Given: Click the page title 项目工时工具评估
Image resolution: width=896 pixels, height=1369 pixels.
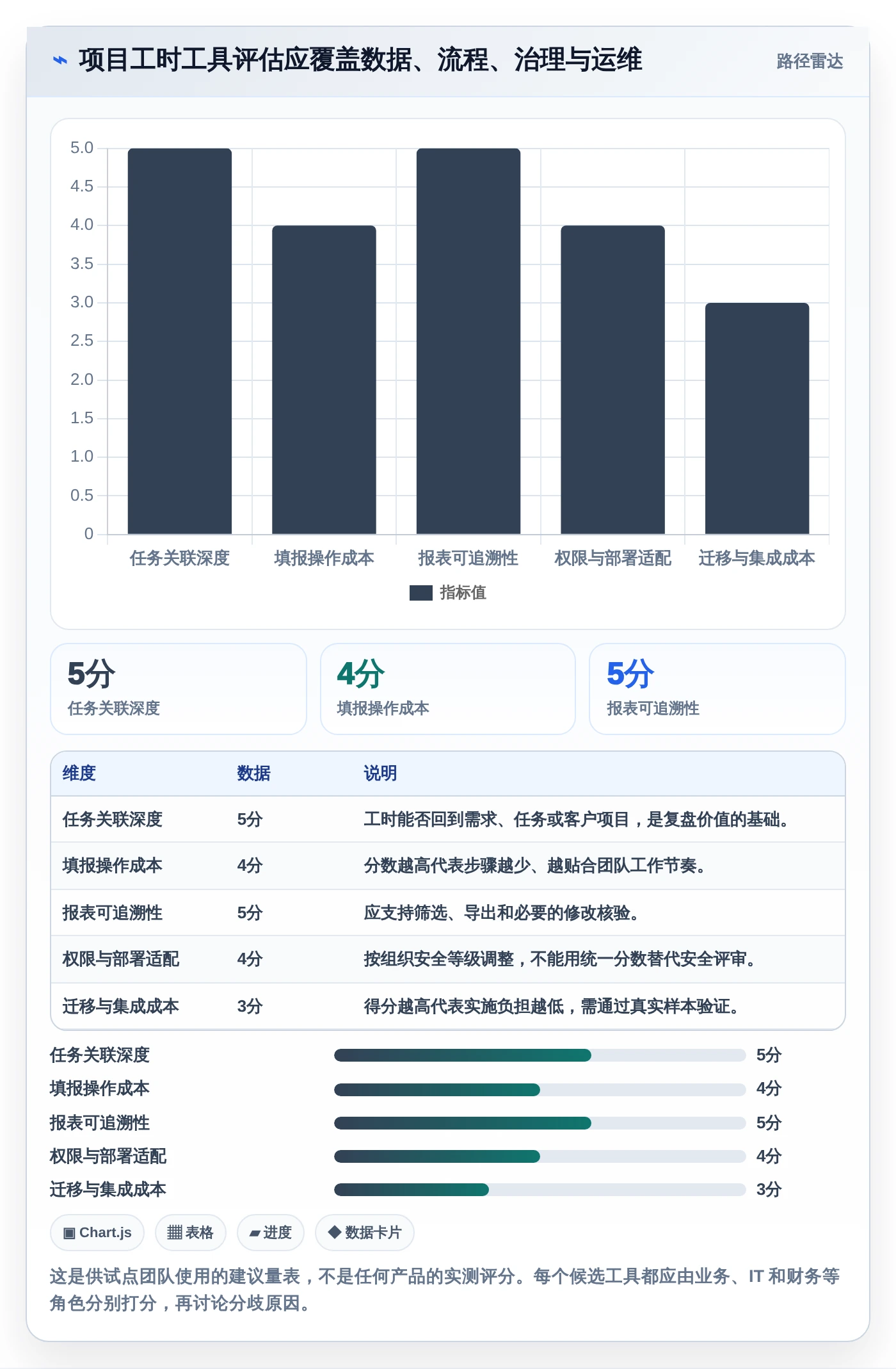Looking at the screenshot, I should click(360, 60).
